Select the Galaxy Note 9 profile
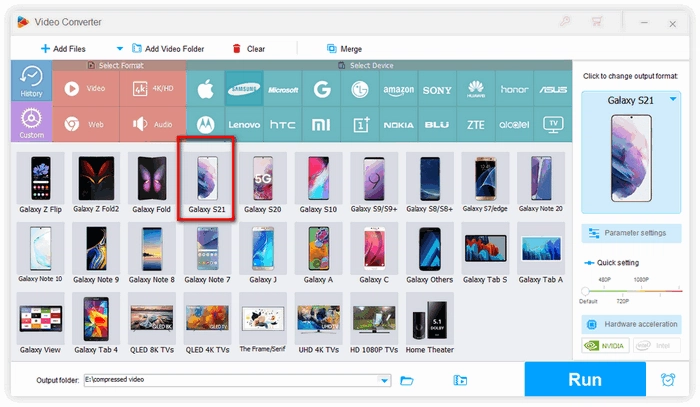The height and width of the screenshot is (407, 700). (96, 254)
